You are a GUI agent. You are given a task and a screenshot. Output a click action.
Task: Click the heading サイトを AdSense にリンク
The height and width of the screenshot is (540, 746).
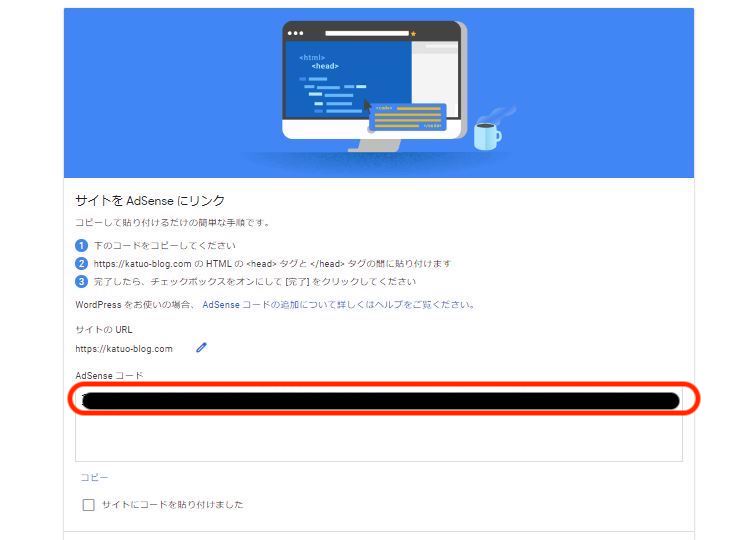pyautogui.click(x=150, y=201)
